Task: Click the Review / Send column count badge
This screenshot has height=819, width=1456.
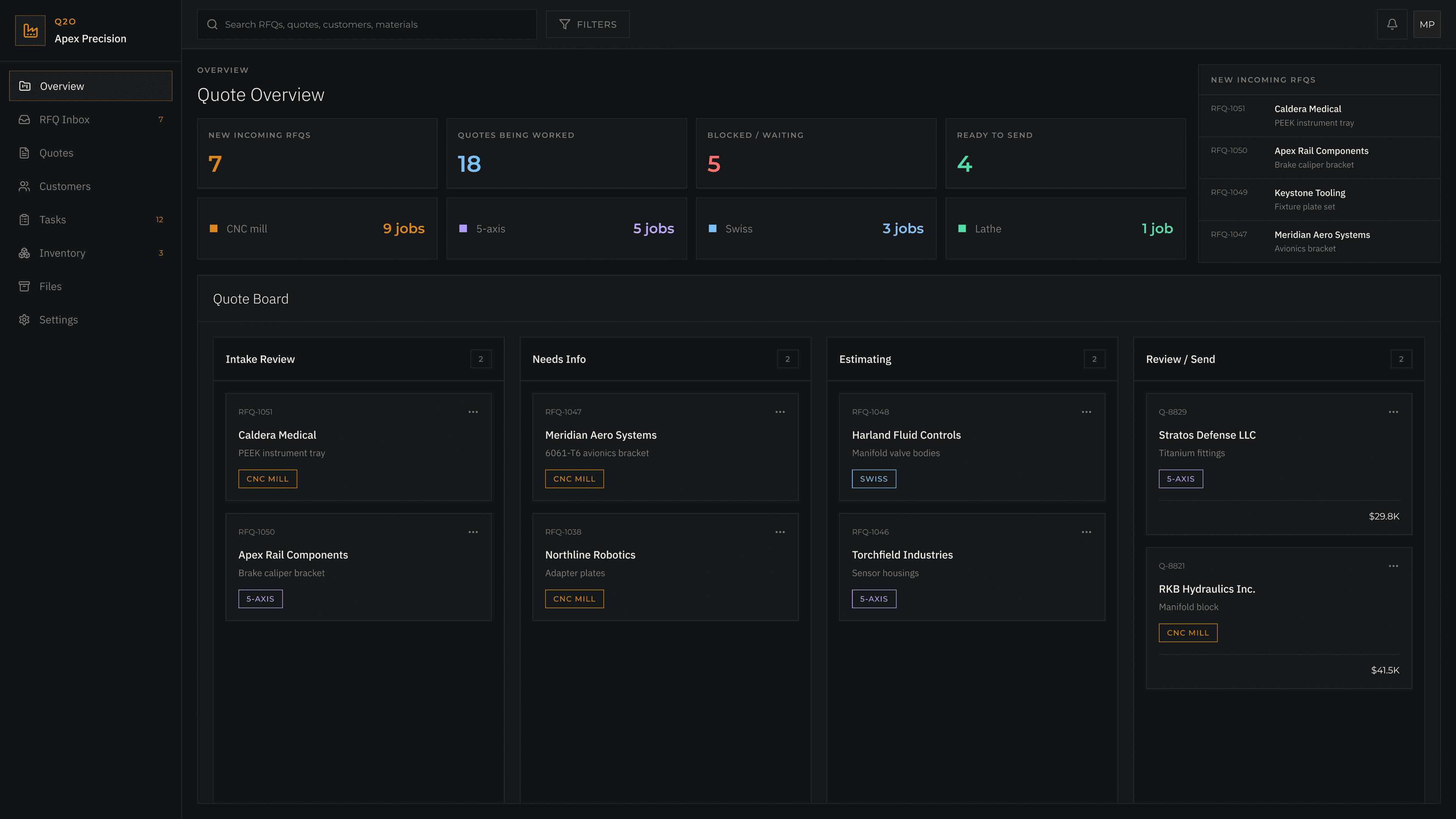Action: click(x=1401, y=359)
